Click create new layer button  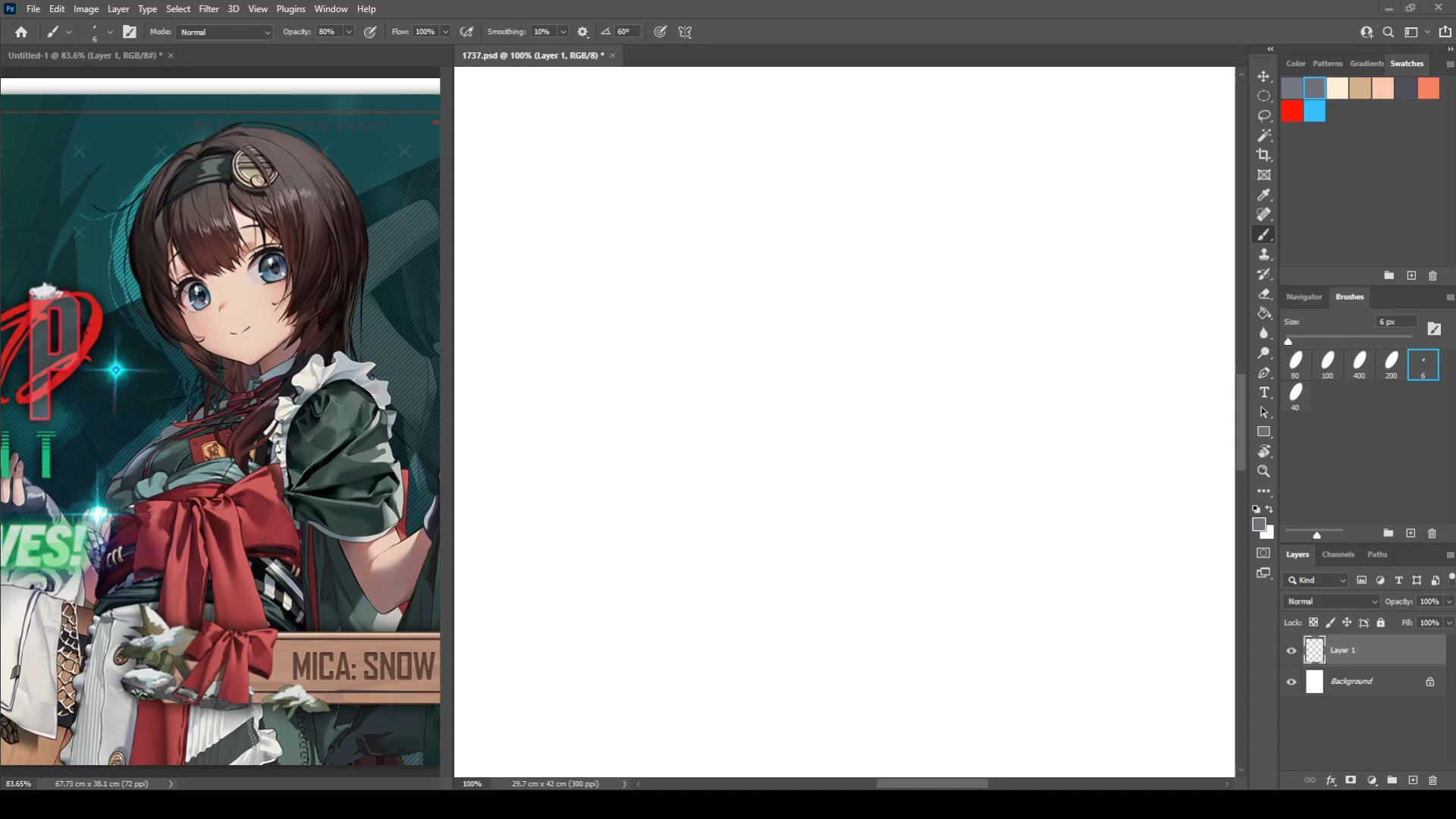pyautogui.click(x=1413, y=780)
